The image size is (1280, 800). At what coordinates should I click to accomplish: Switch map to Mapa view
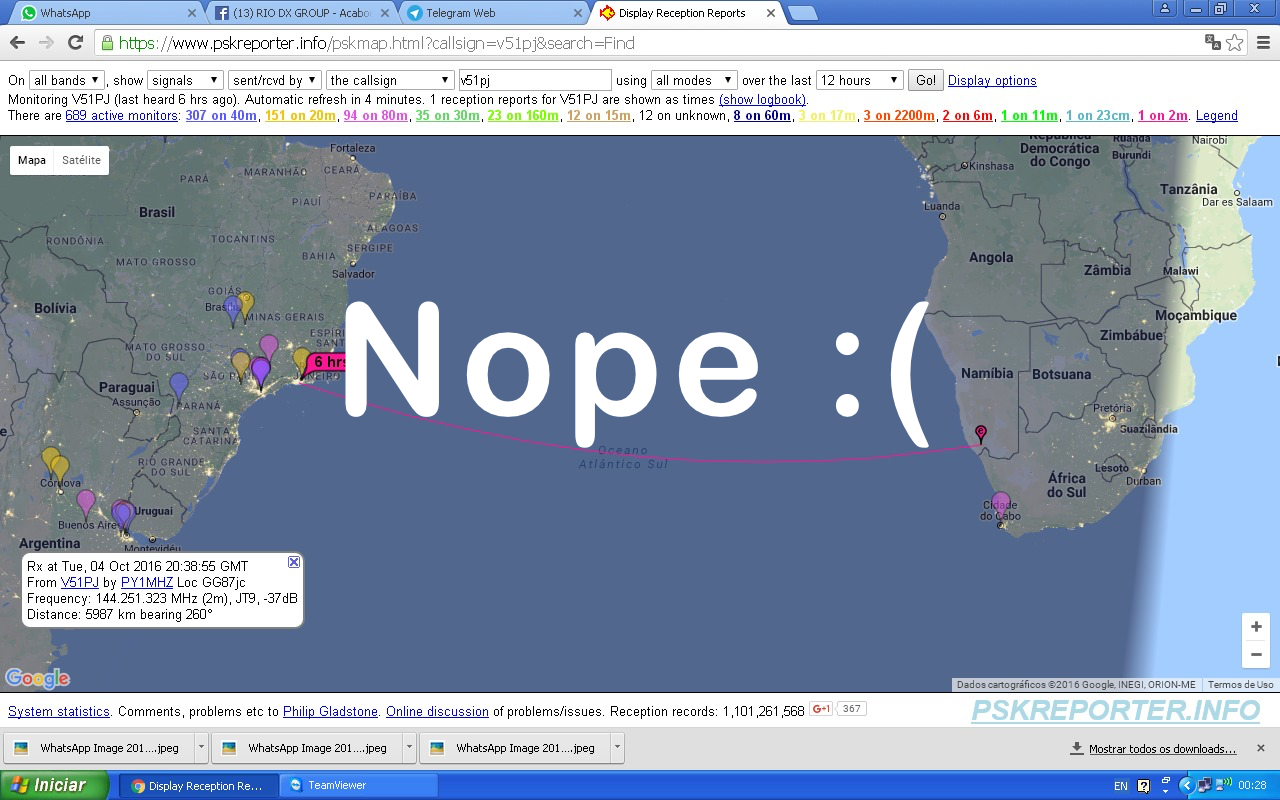coord(32,160)
